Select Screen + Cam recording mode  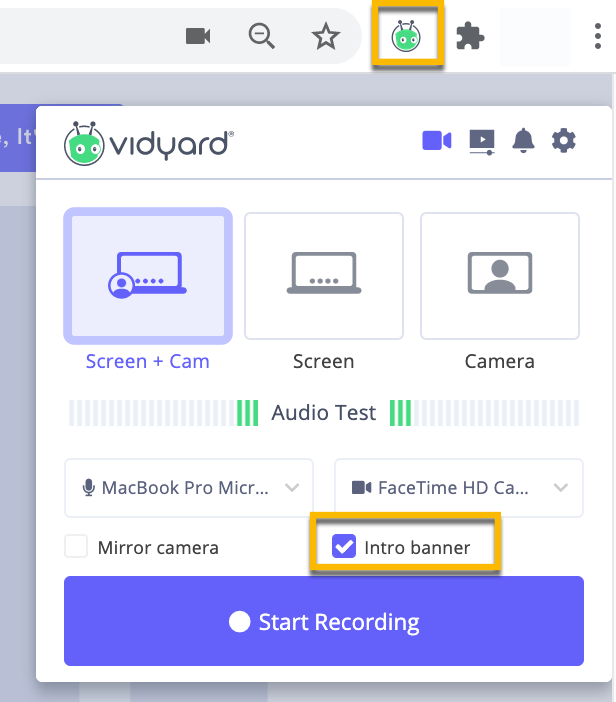click(148, 276)
